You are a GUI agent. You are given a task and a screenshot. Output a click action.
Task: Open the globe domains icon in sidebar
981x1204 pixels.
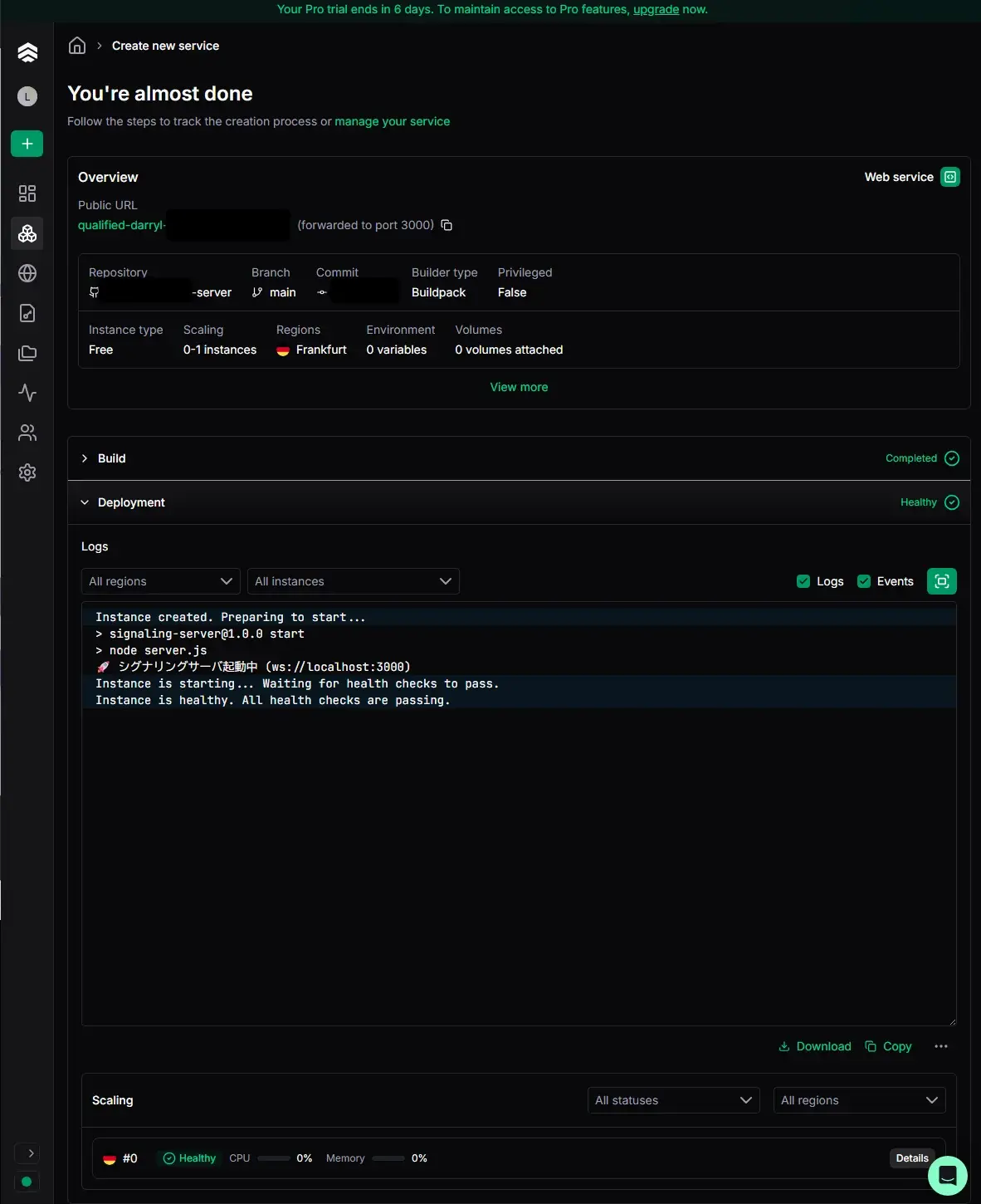pyautogui.click(x=27, y=273)
